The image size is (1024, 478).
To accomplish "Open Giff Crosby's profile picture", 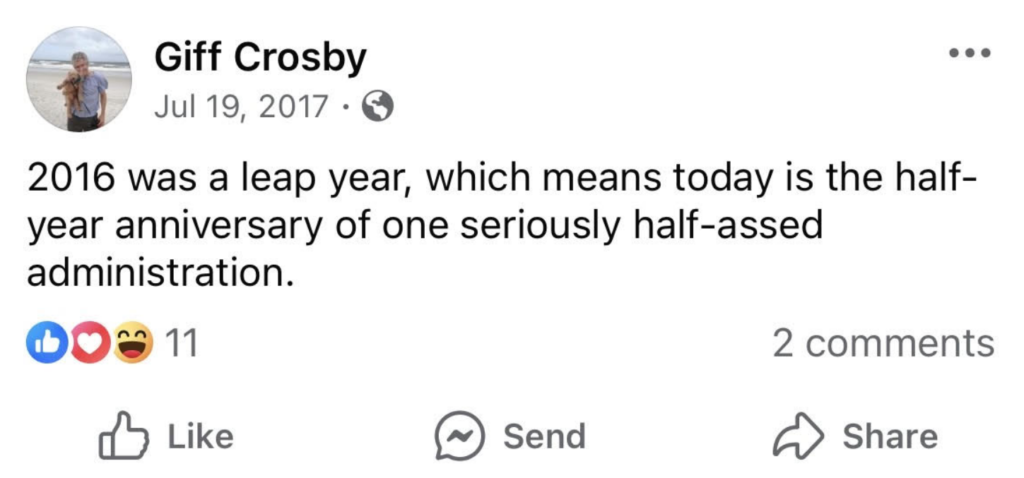I will coord(80,79).
